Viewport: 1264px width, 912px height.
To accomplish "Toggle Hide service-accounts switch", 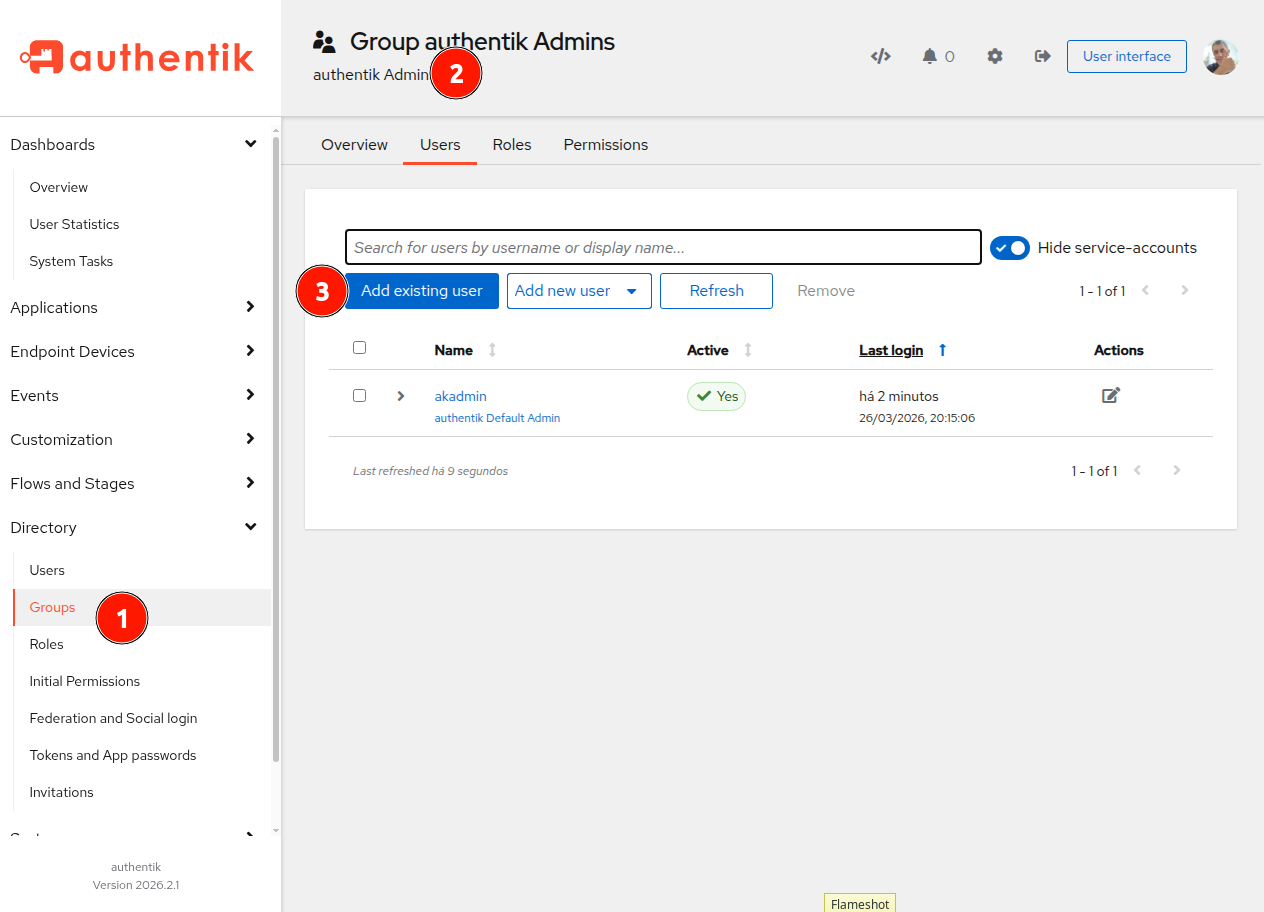I will pyautogui.click(x=1009, y=248).
